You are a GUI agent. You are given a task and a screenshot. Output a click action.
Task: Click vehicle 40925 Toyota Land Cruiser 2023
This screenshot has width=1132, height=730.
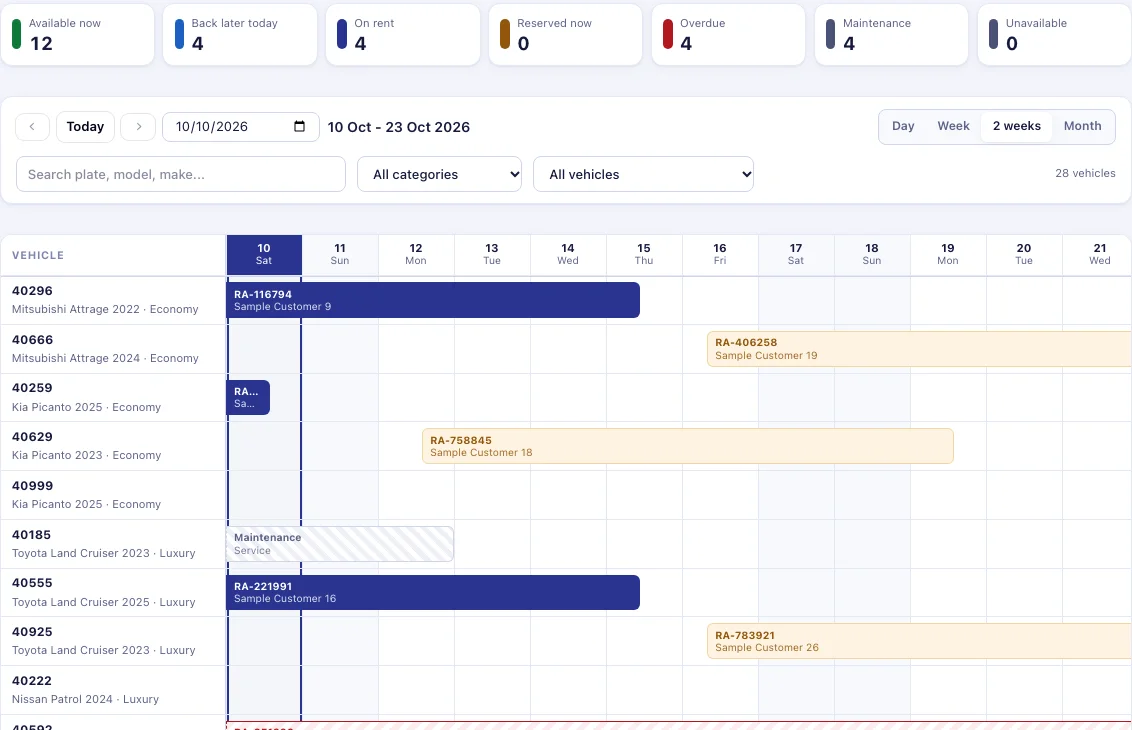(x=113, y=641)
